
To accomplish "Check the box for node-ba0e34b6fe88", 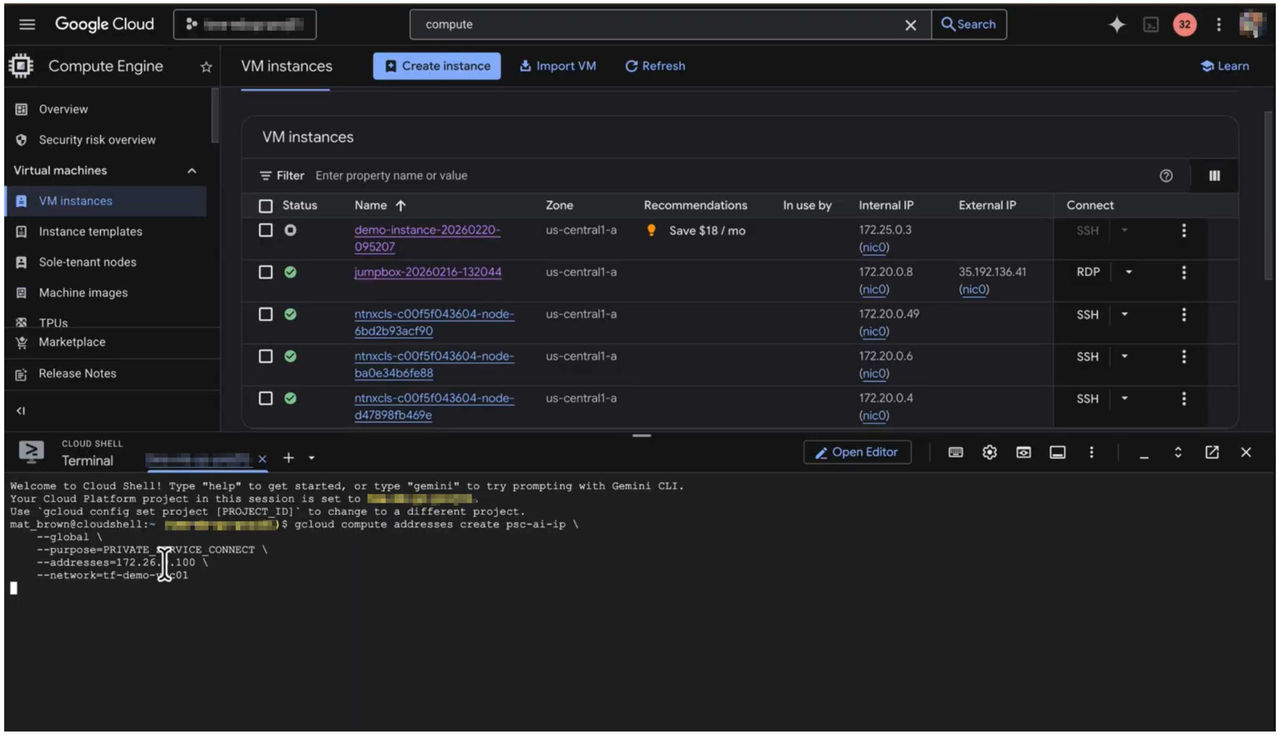I will pyautogui.click(x=266, y=356).
